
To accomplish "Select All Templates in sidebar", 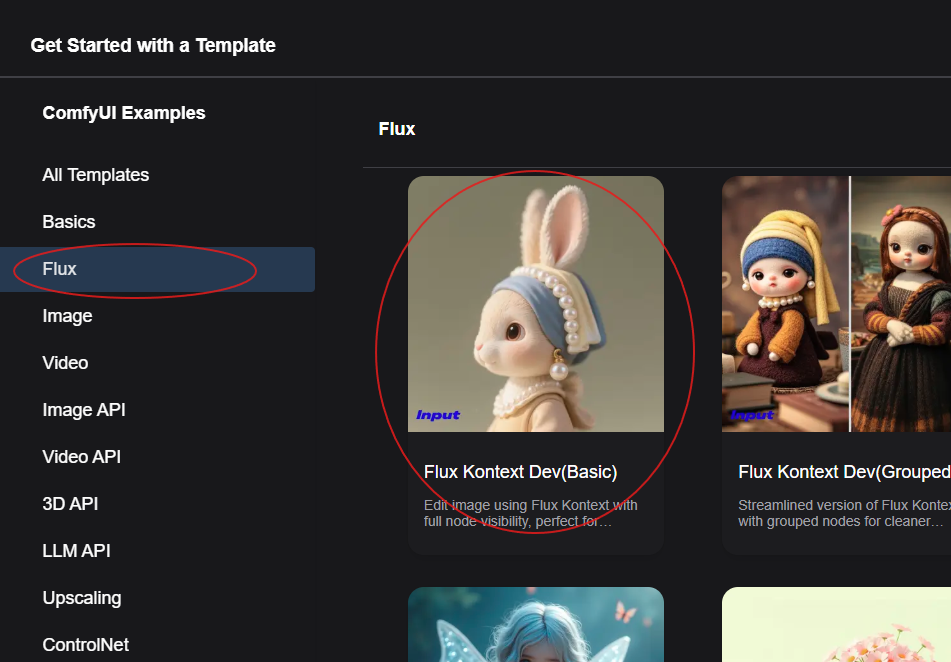I will point(96,175).
